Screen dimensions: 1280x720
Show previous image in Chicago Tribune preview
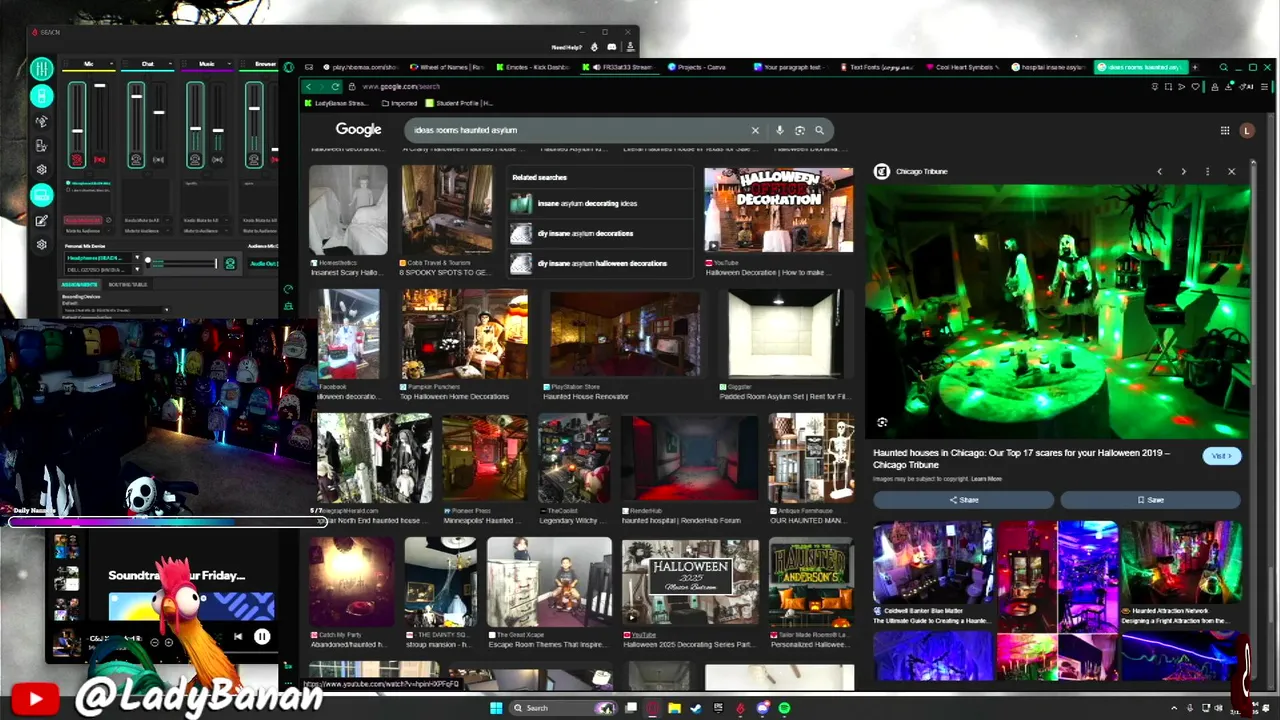[x=1159, y=172]
